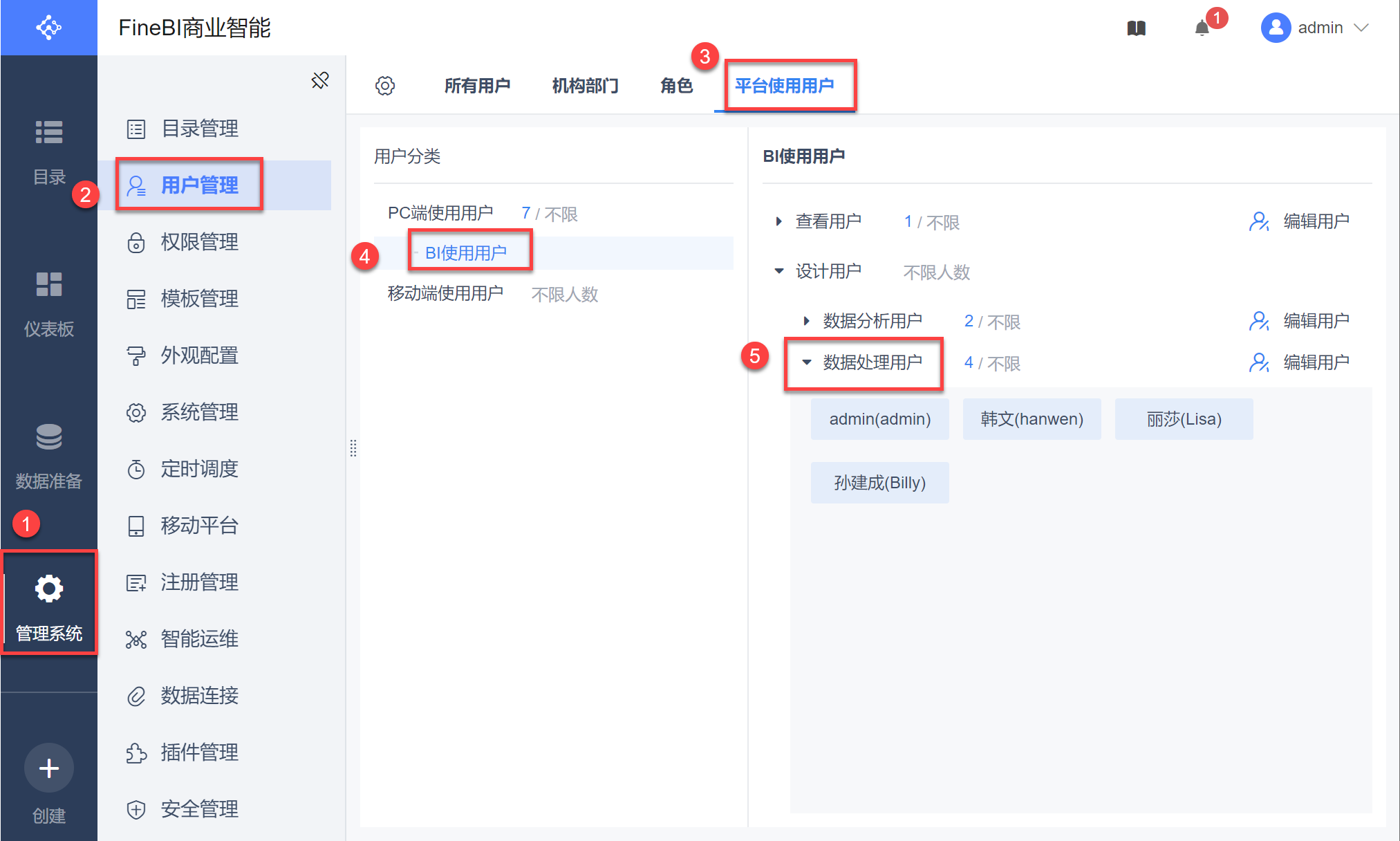The image size is (1400, 841).
Task: Click the notification bell icon
Action: (x=1202, y=28)
